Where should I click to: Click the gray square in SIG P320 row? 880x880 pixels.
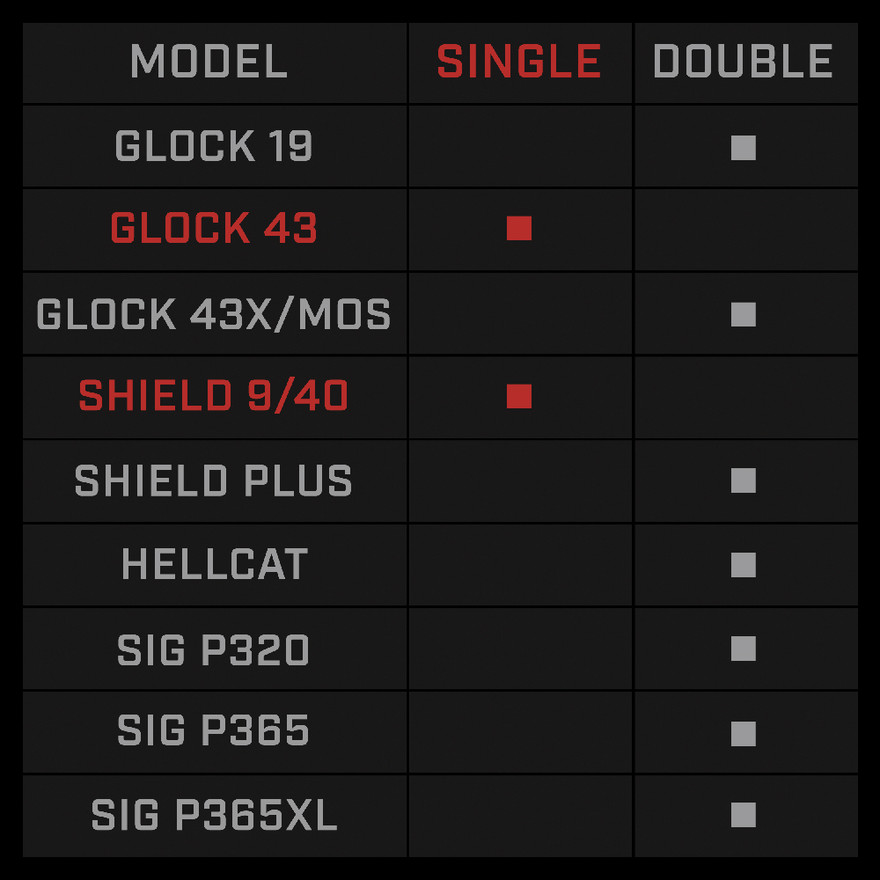pyautogui.click(x=743, y=649)
